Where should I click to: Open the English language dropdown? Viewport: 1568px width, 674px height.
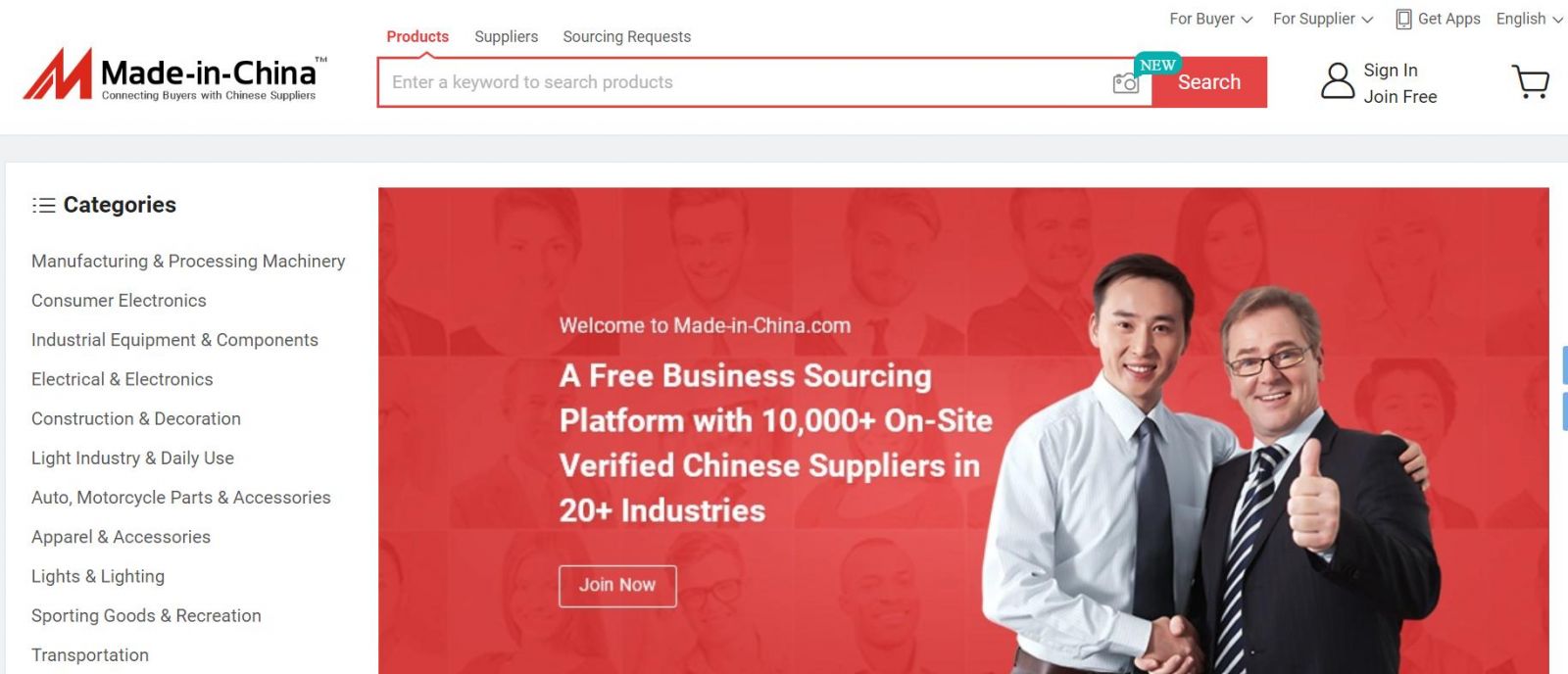(1529, 19)
